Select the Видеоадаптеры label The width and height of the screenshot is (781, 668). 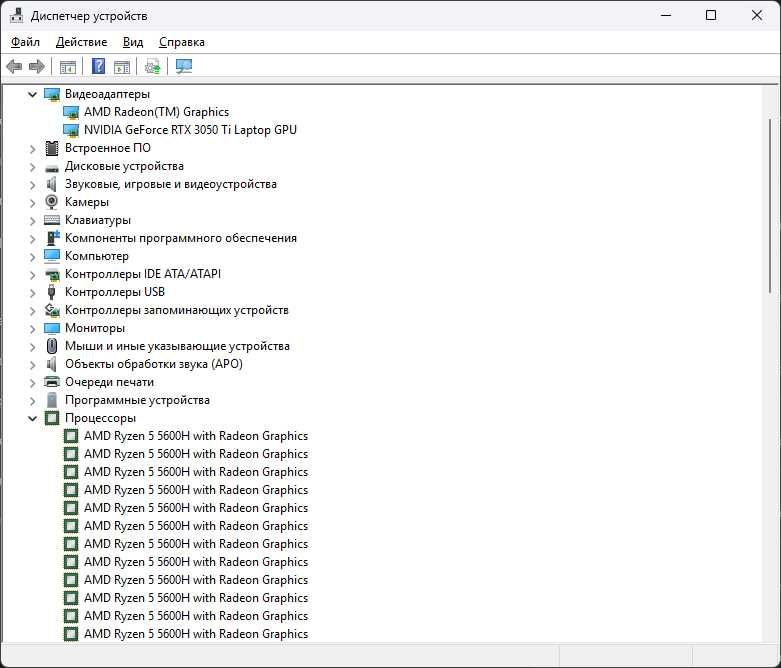[107, 94]
